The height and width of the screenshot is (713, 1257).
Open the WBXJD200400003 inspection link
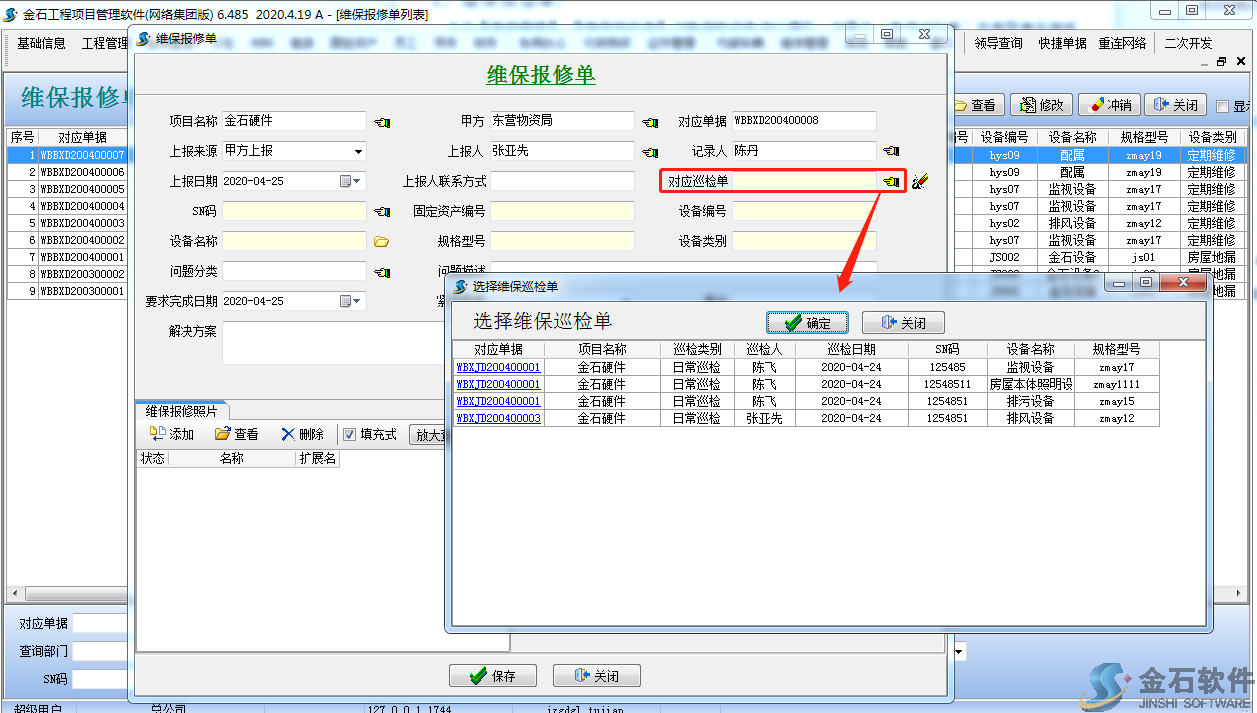[498, 419]
